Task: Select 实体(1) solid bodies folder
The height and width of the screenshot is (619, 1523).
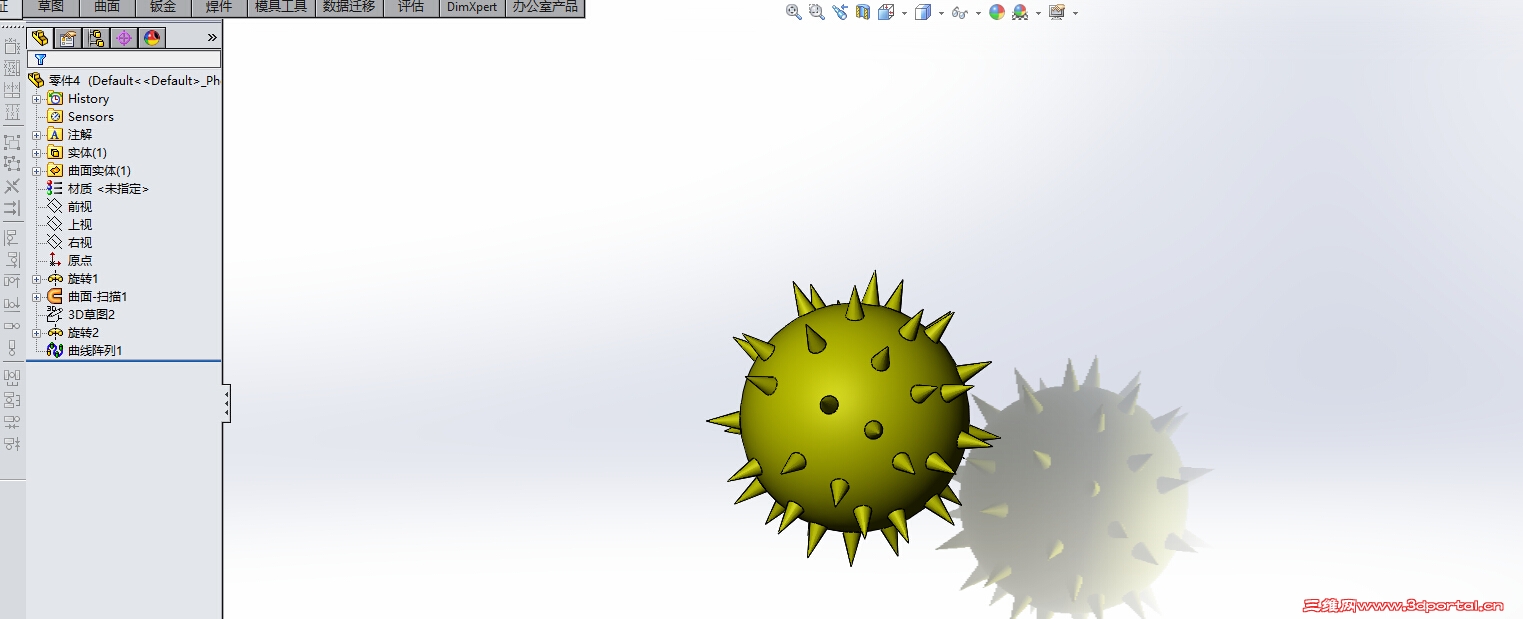Action: [87, 153]
